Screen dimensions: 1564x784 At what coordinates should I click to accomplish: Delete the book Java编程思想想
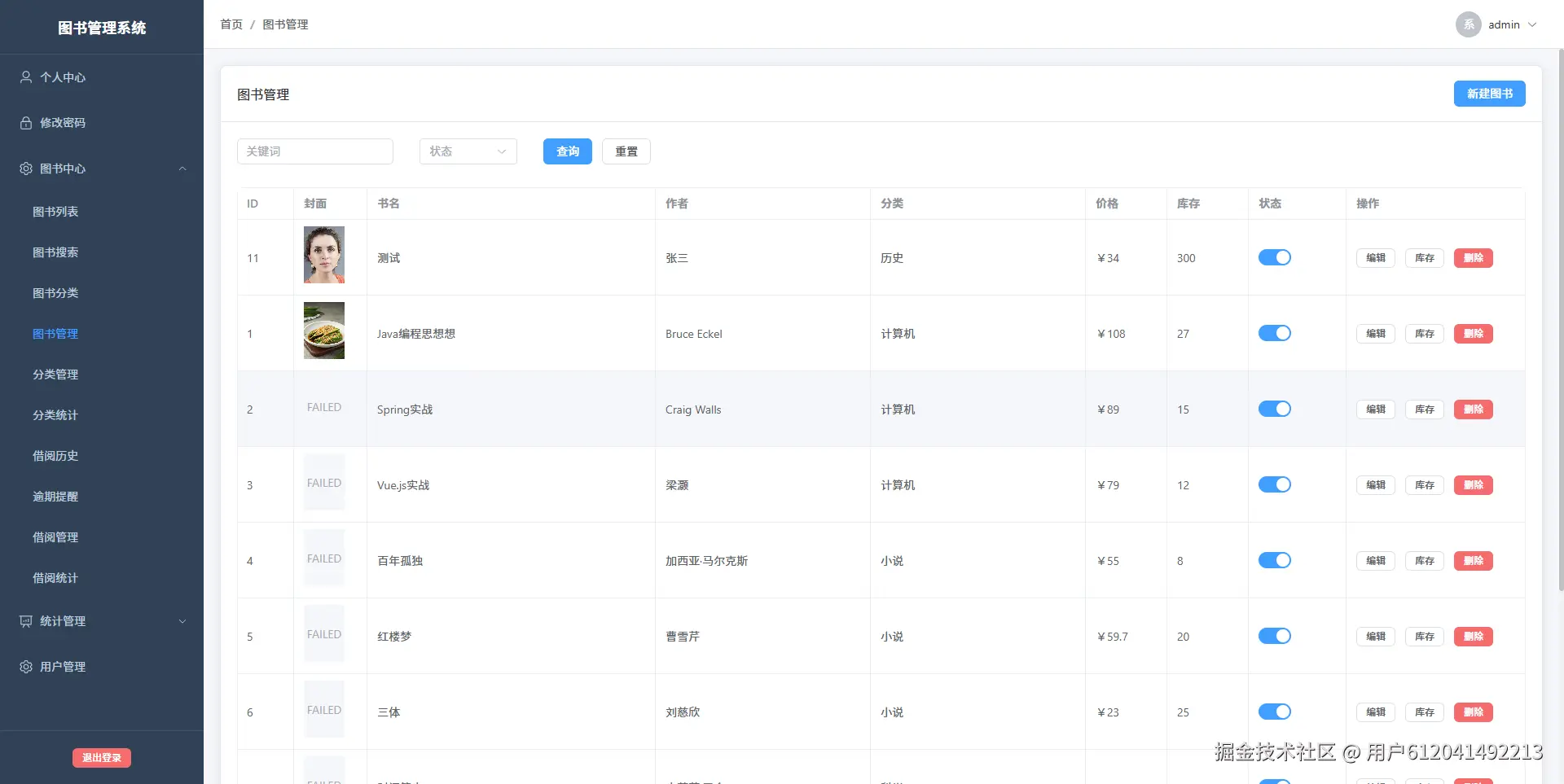(1474, 334)
